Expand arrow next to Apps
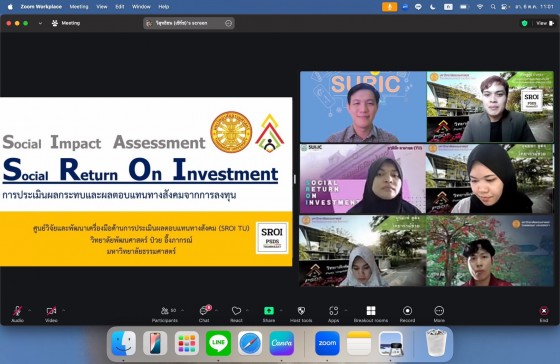Image resolution: width=560 pixels, height=364 pixels. [345, 310]
